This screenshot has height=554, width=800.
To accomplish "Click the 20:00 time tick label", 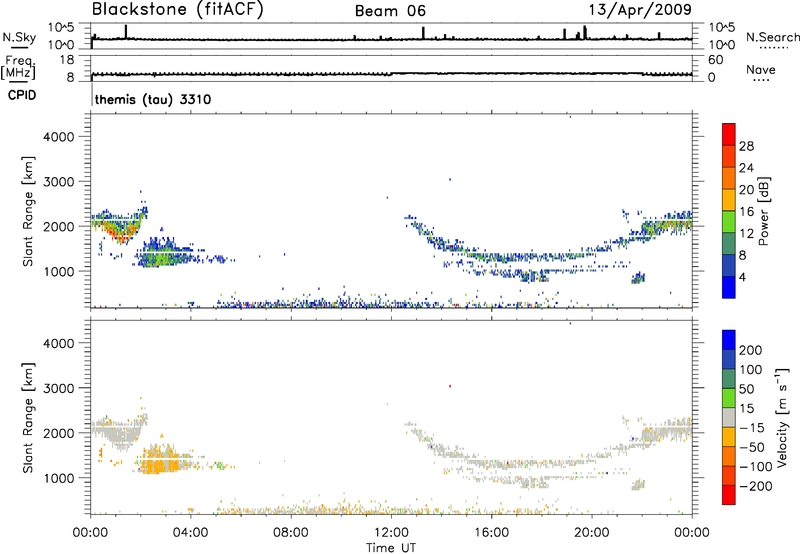I will coord(592,533).
